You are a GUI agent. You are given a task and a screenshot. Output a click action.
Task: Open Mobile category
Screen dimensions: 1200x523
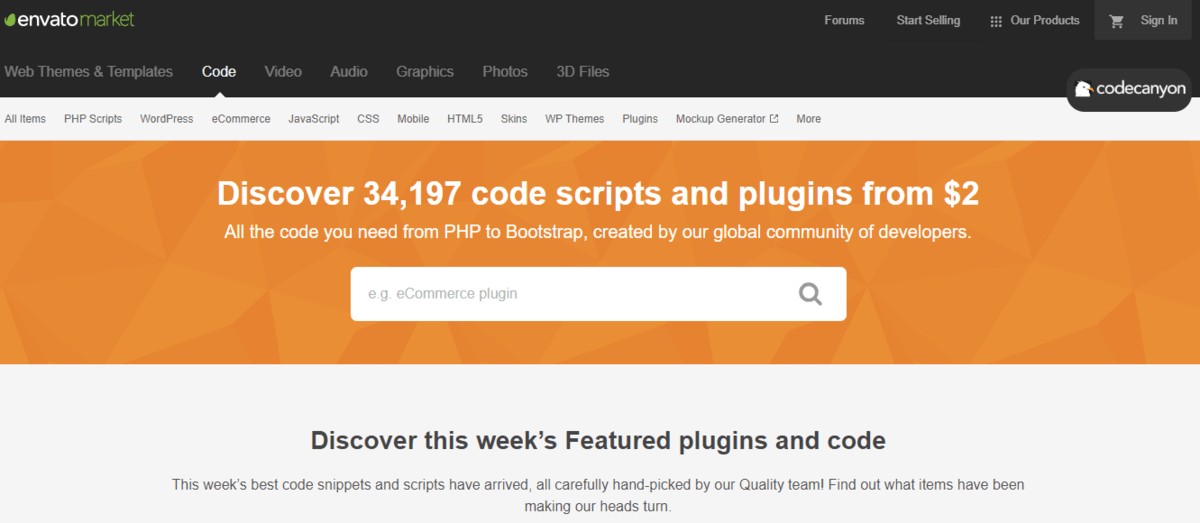click(413, 118)
